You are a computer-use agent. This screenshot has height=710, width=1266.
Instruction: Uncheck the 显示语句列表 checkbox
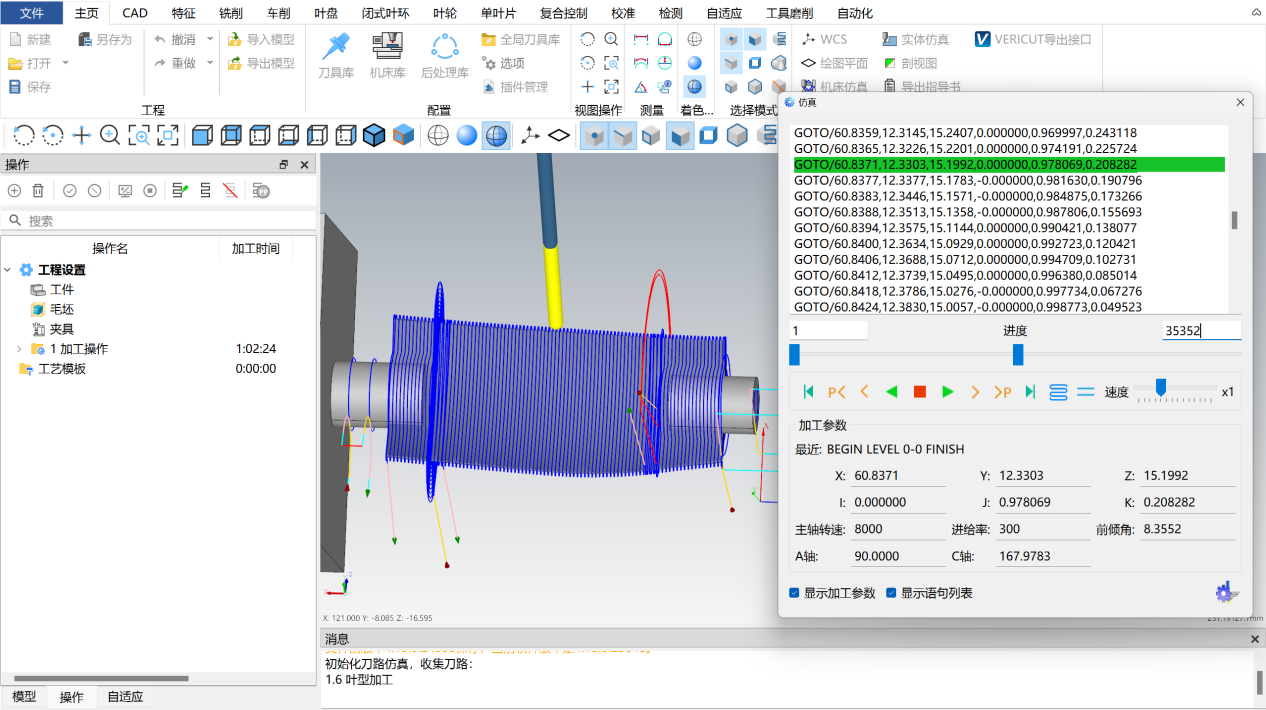891,593
